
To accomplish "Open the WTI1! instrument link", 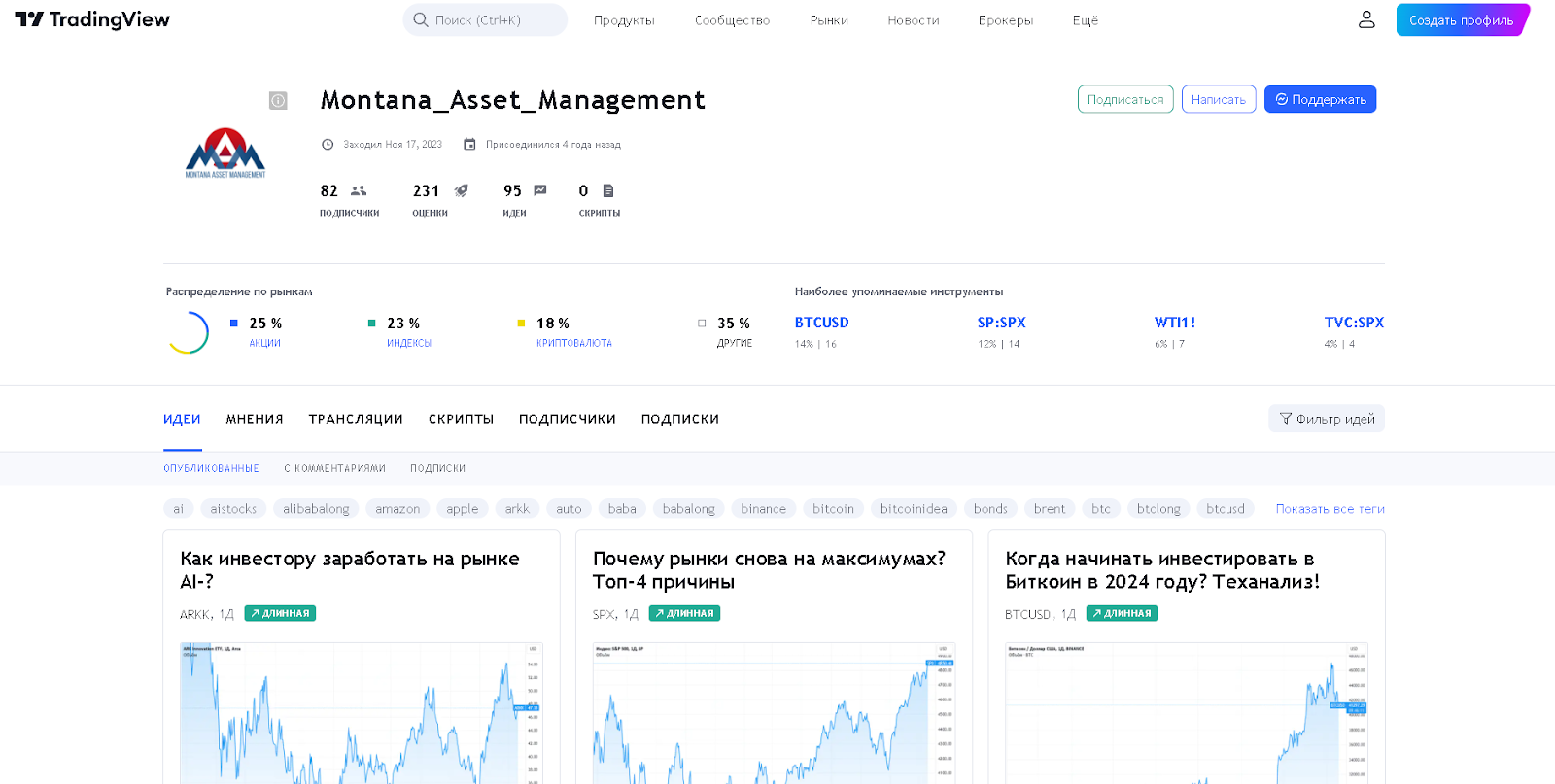I will click(x=1175, y=323).
